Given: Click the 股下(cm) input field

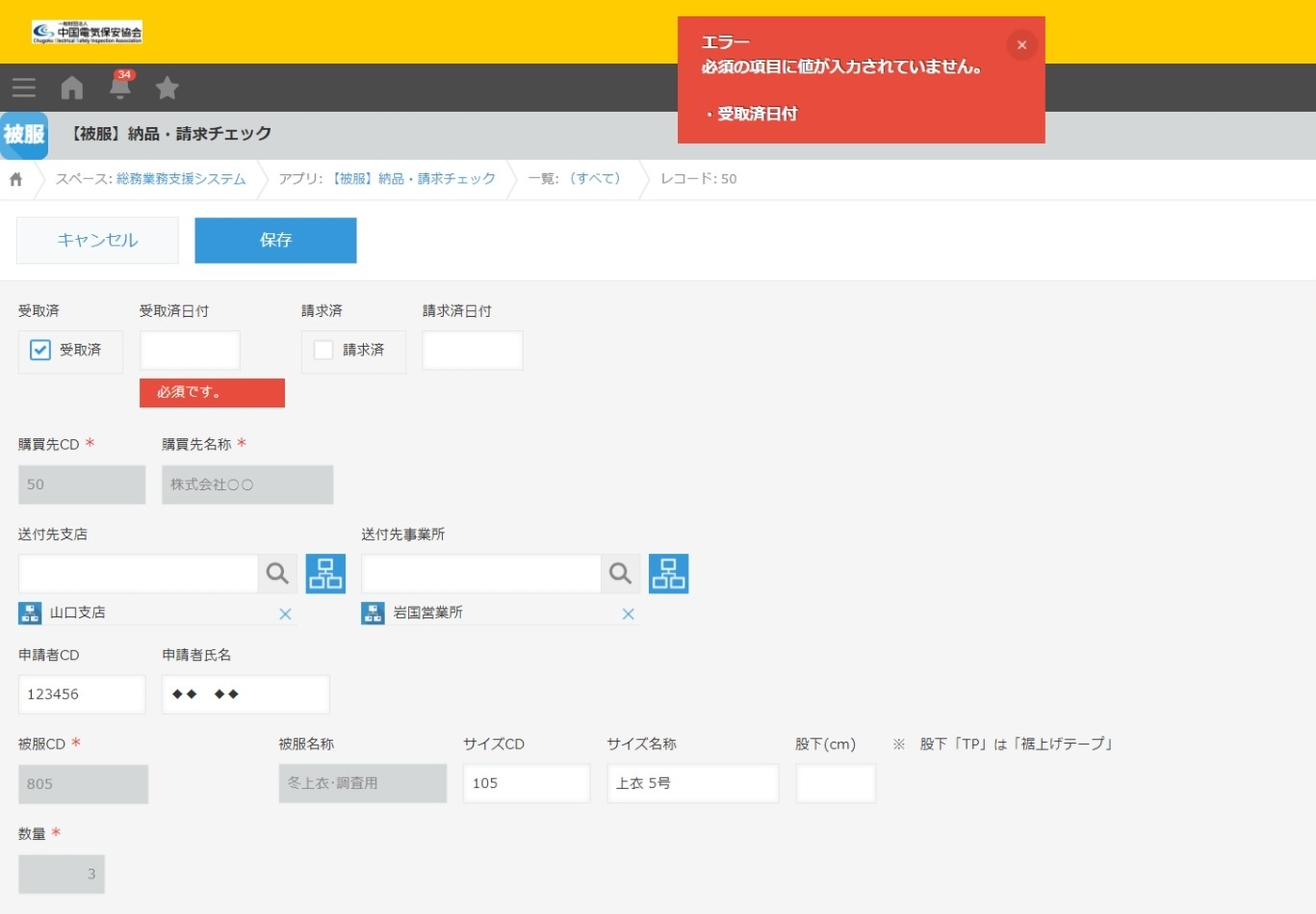Looking at the screenshot, I should coord(835,784).
